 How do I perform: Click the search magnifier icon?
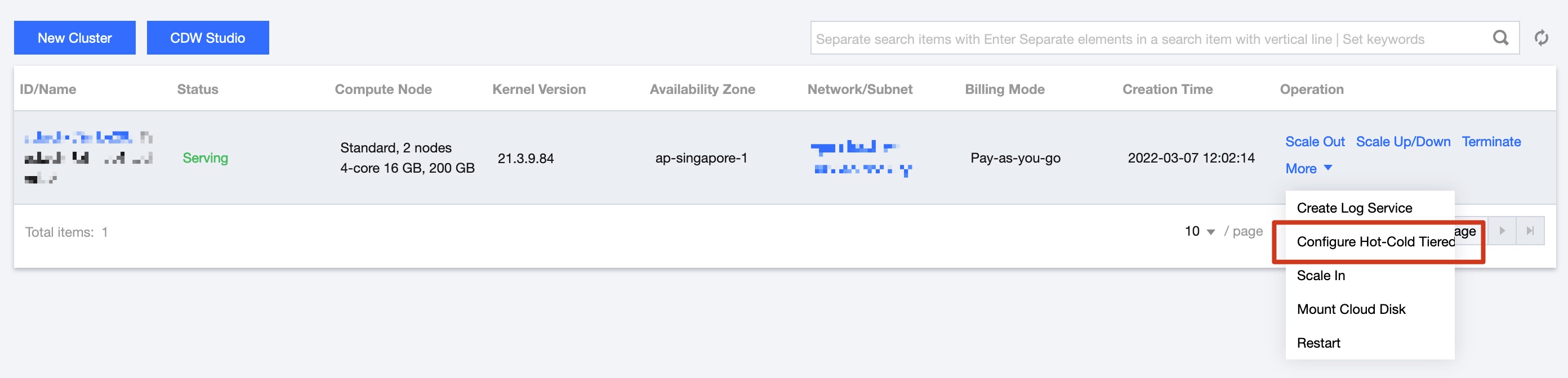click(x=1500, y=38)
